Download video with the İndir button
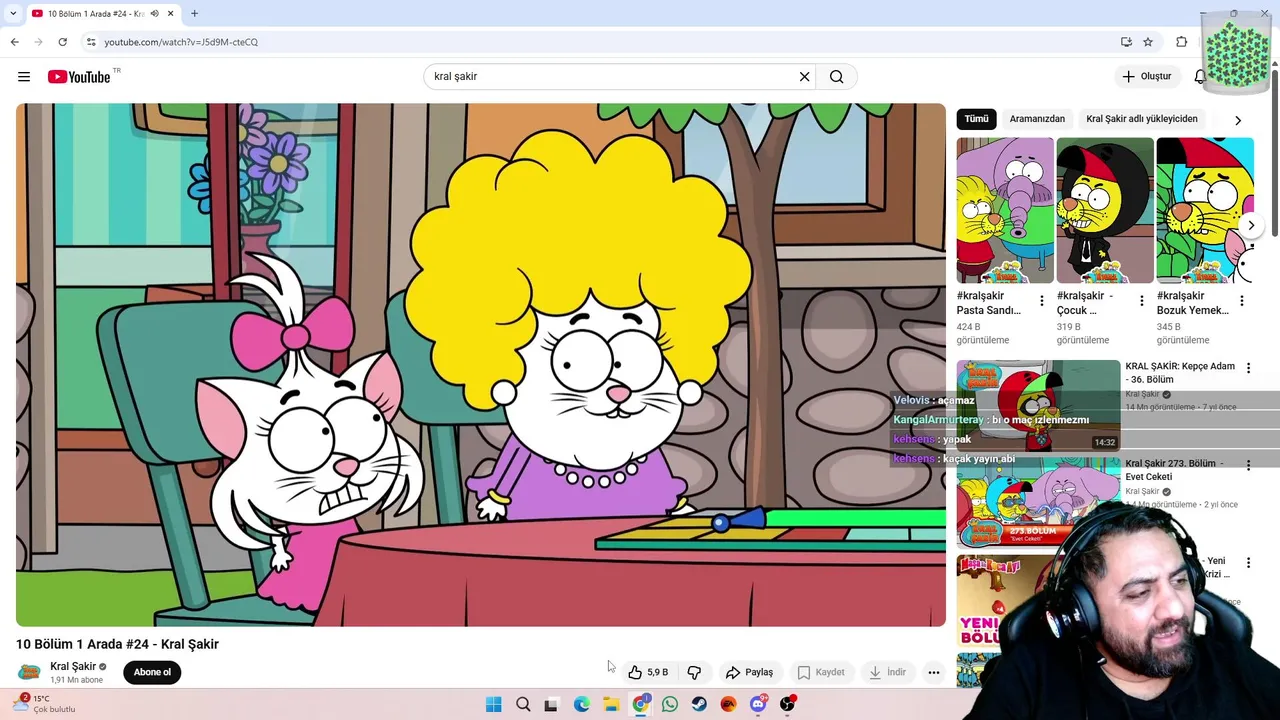The width and height of the screenshot is (1280, 720). pyautogui.click(x=887, y=672)
